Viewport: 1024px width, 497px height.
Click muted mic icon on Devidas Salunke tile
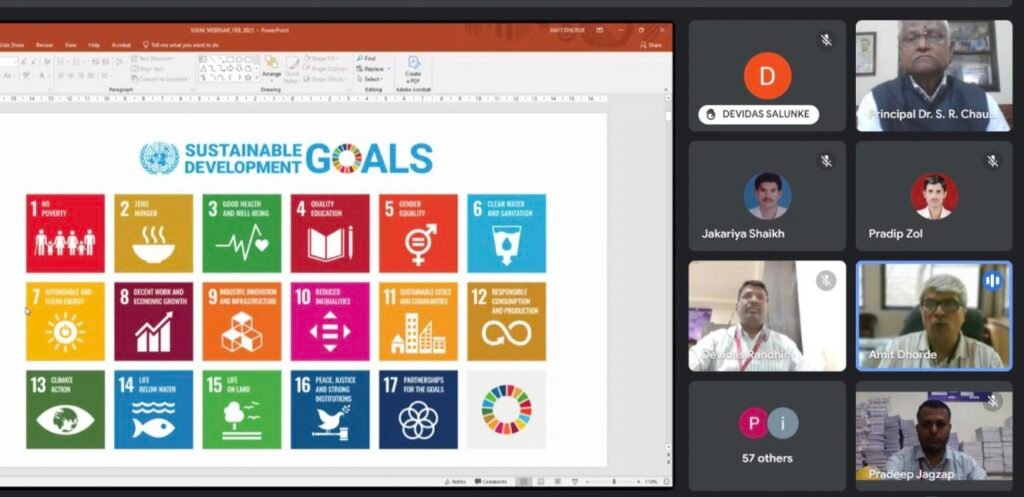(x=826, y=40)
